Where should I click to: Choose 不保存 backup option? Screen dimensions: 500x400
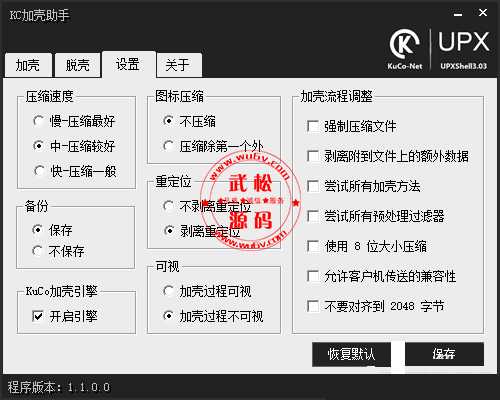point(58,251)
